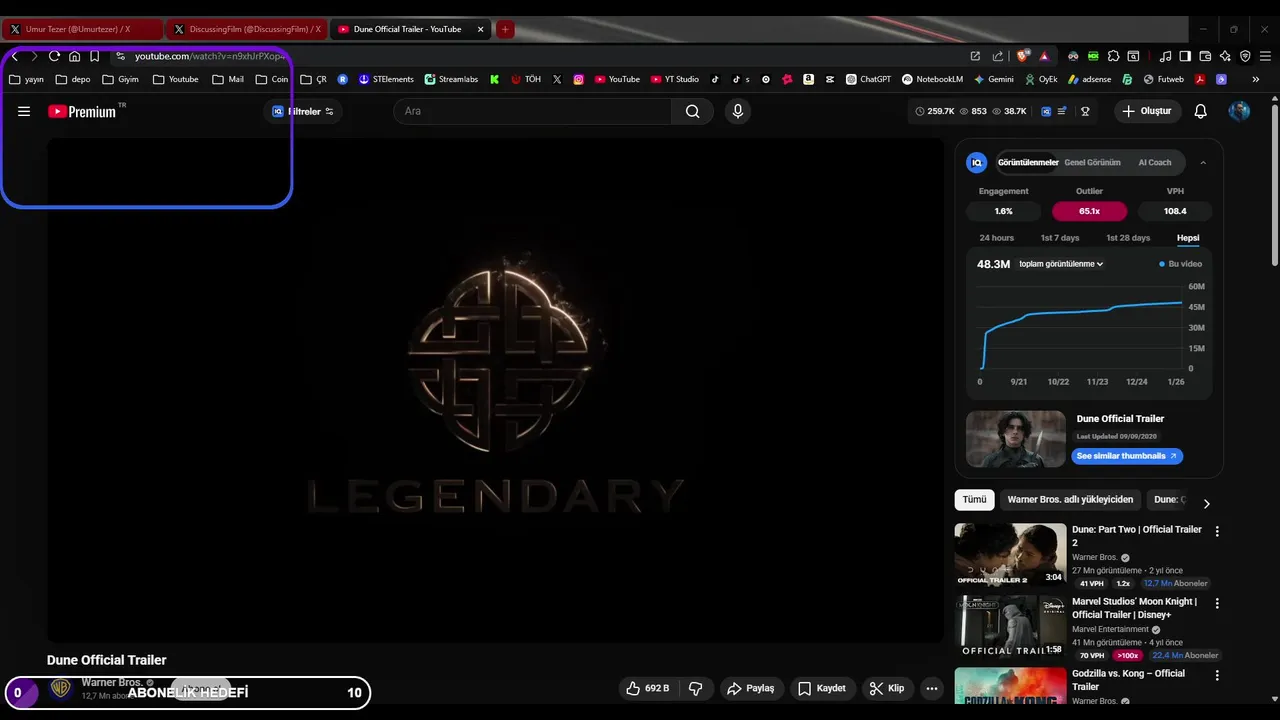Click the Kaydet save button
Screen dimensions: 1280x720
click(x=822, y=688)
